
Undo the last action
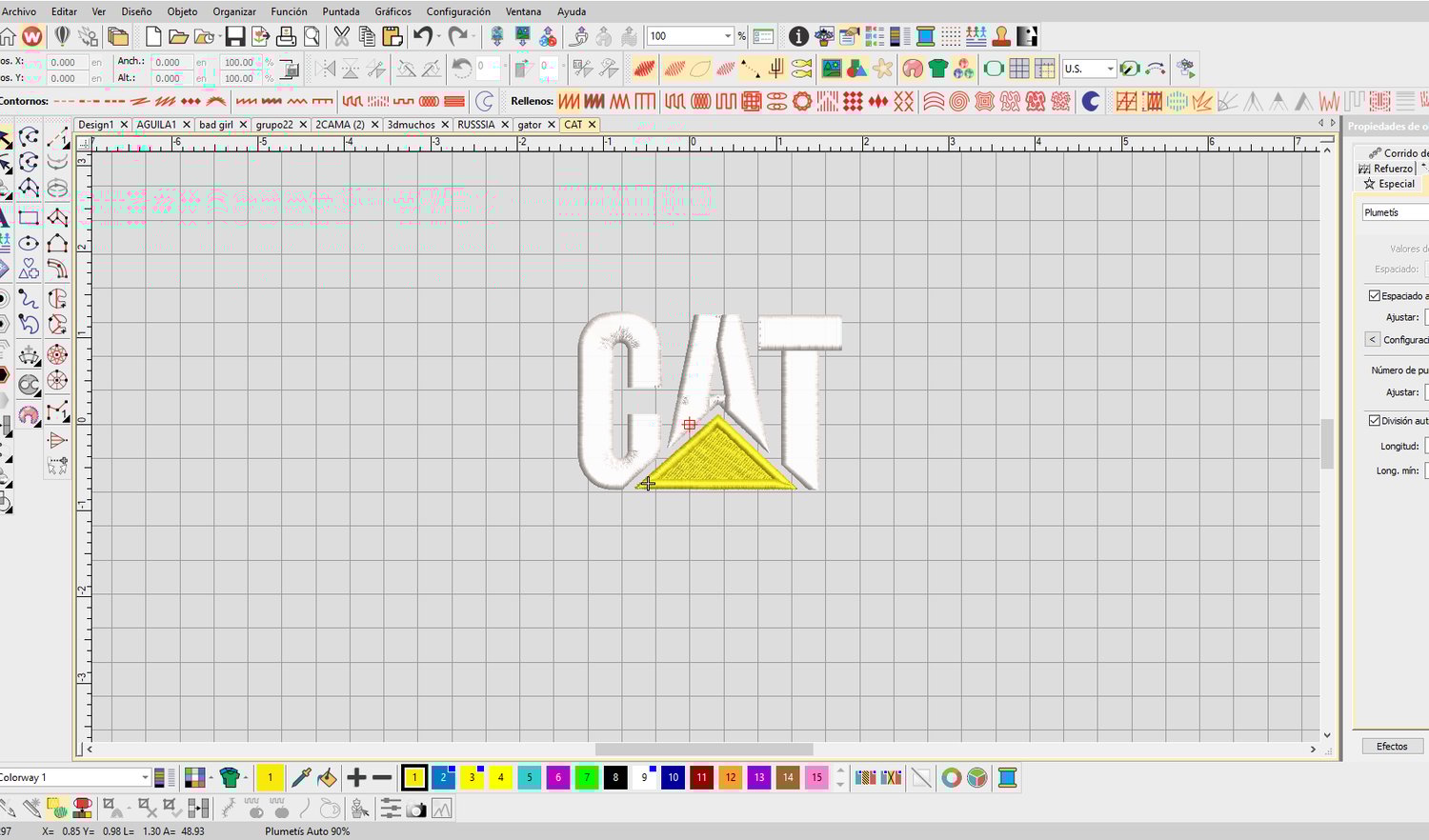tap(423, 37)
